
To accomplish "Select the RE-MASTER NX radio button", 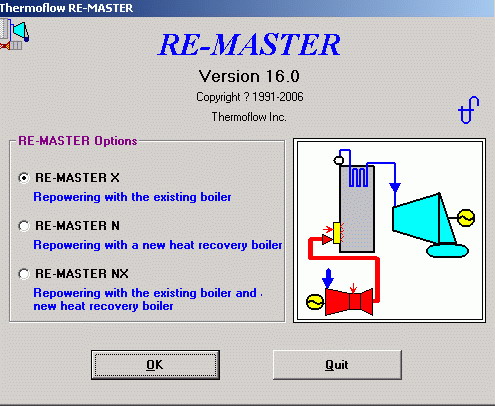I will click(x=24, y=274).
